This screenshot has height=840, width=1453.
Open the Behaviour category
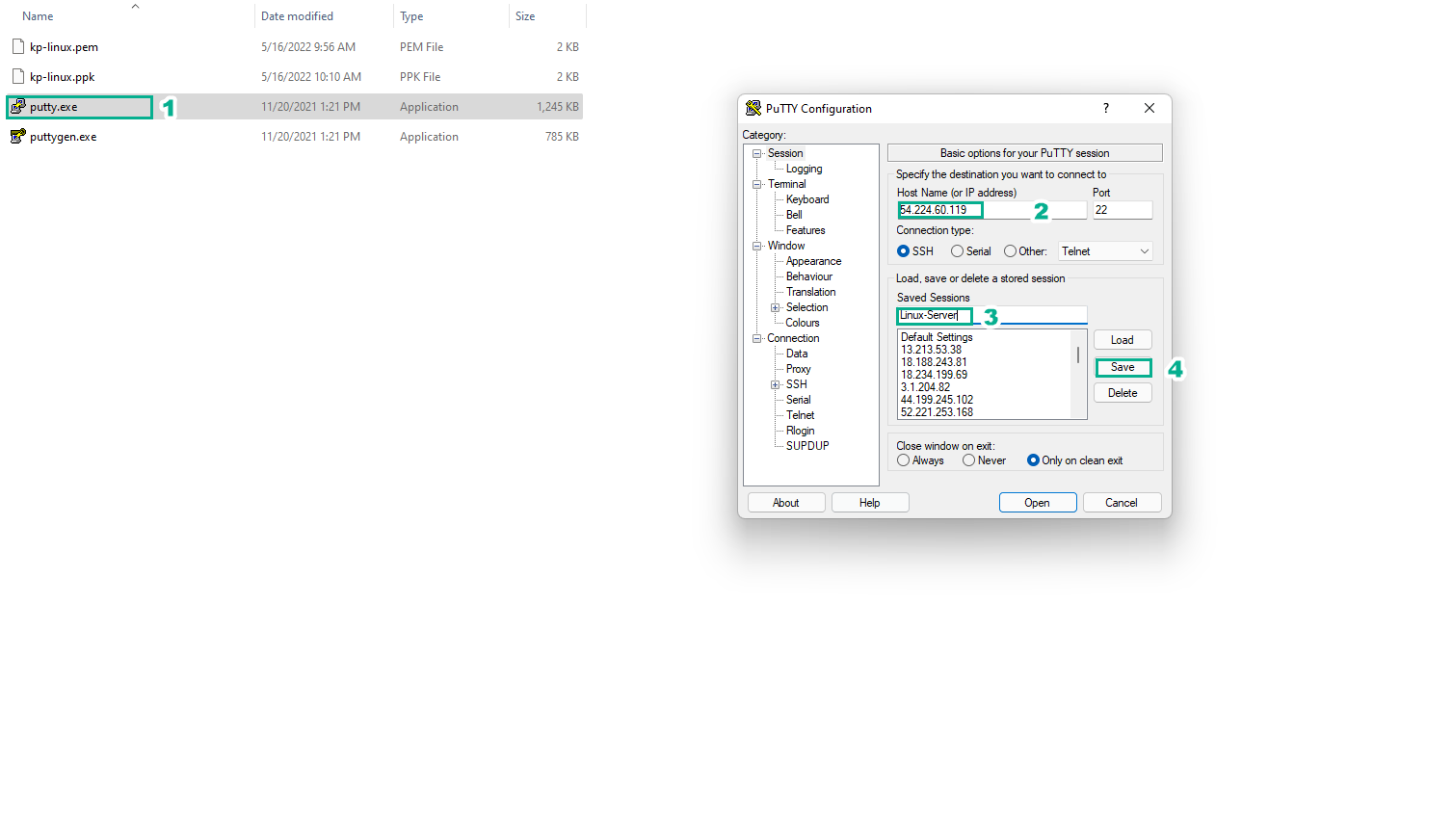click(809, 276)
